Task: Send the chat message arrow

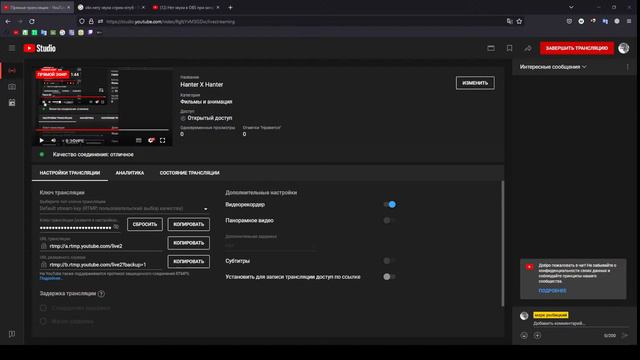Action: click(624, 336)
